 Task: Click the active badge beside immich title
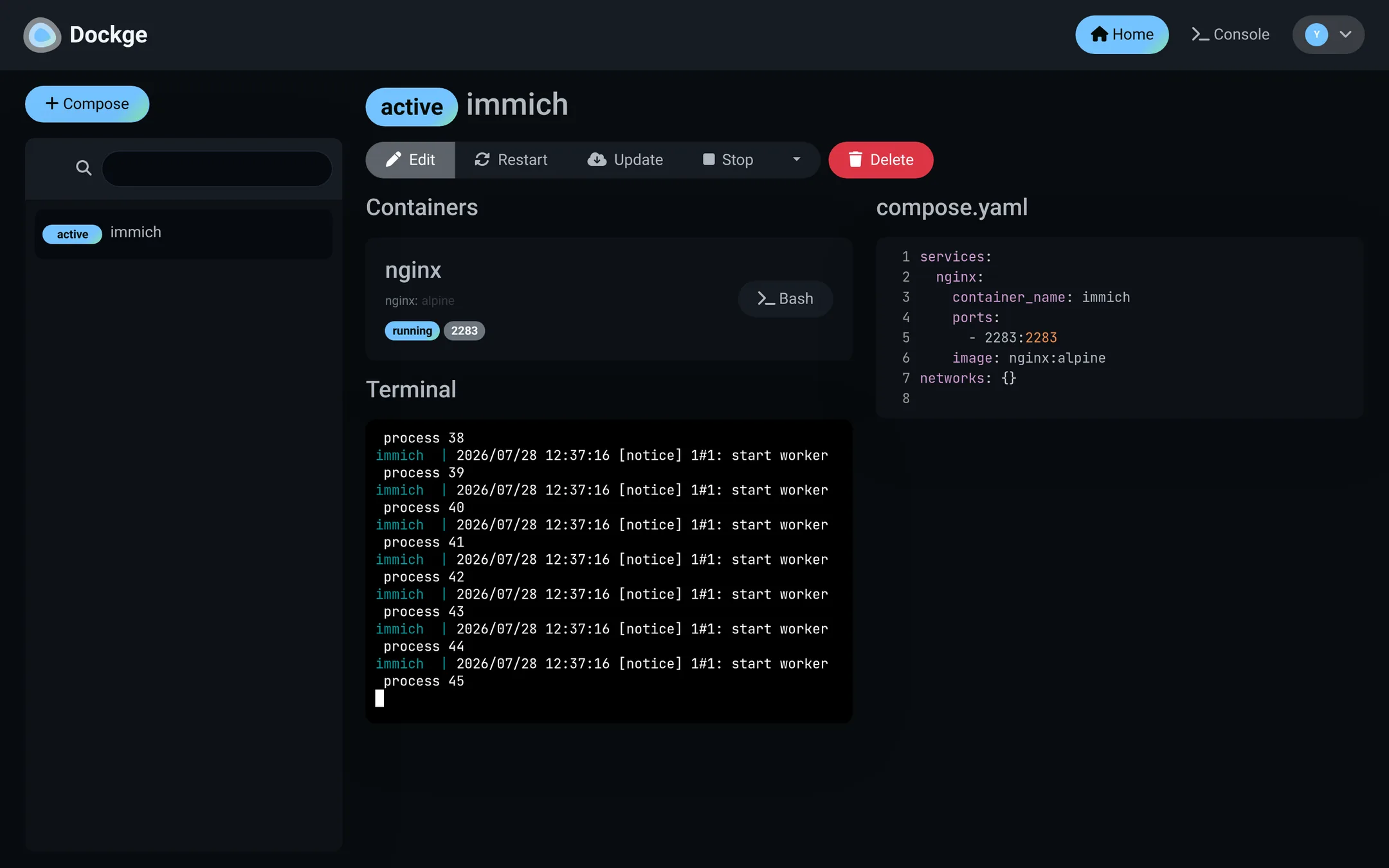coord(412,107)
